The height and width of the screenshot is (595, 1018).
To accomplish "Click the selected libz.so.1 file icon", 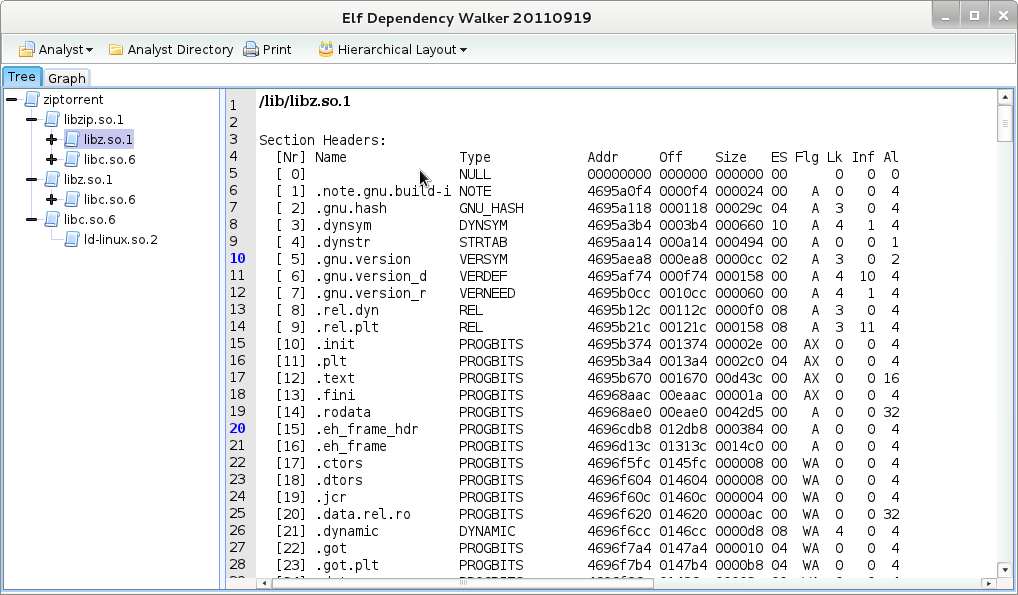I will tap(73, 140).
